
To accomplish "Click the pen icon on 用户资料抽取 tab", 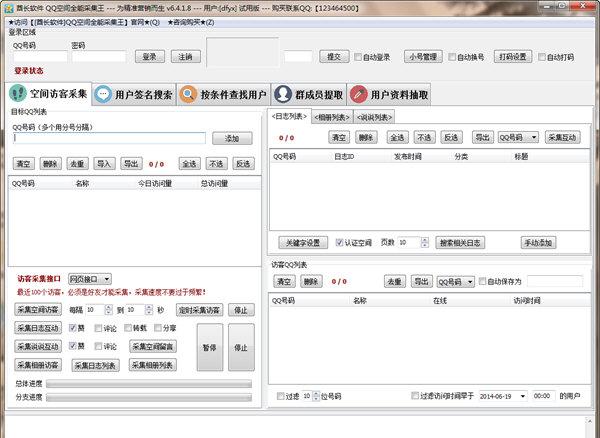I will pyautogui.click(x=359, y=94).
